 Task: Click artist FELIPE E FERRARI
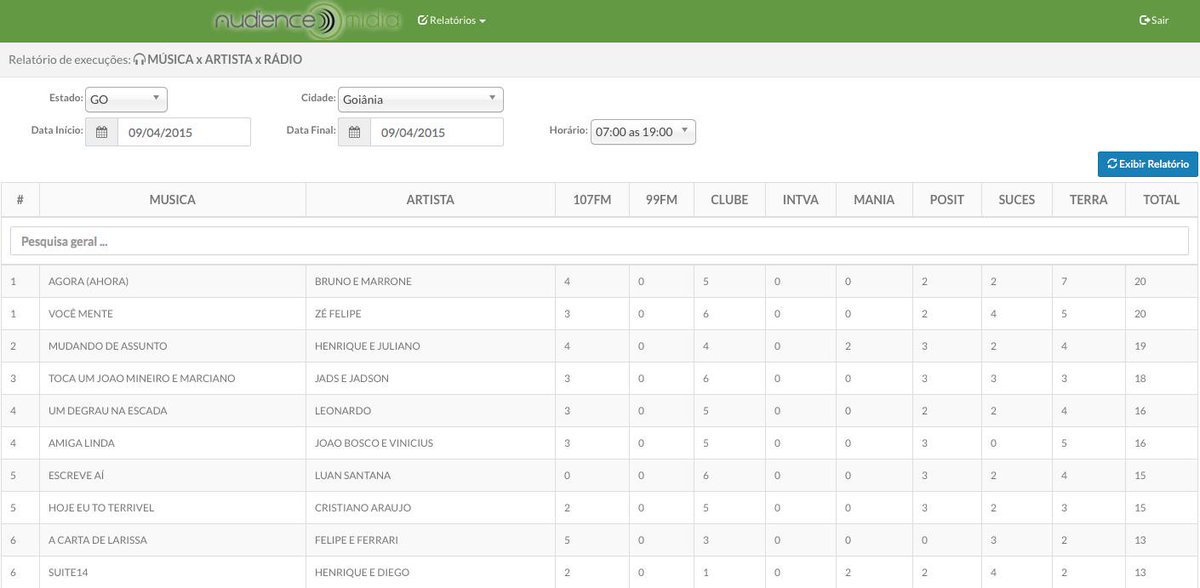point(356,540)
